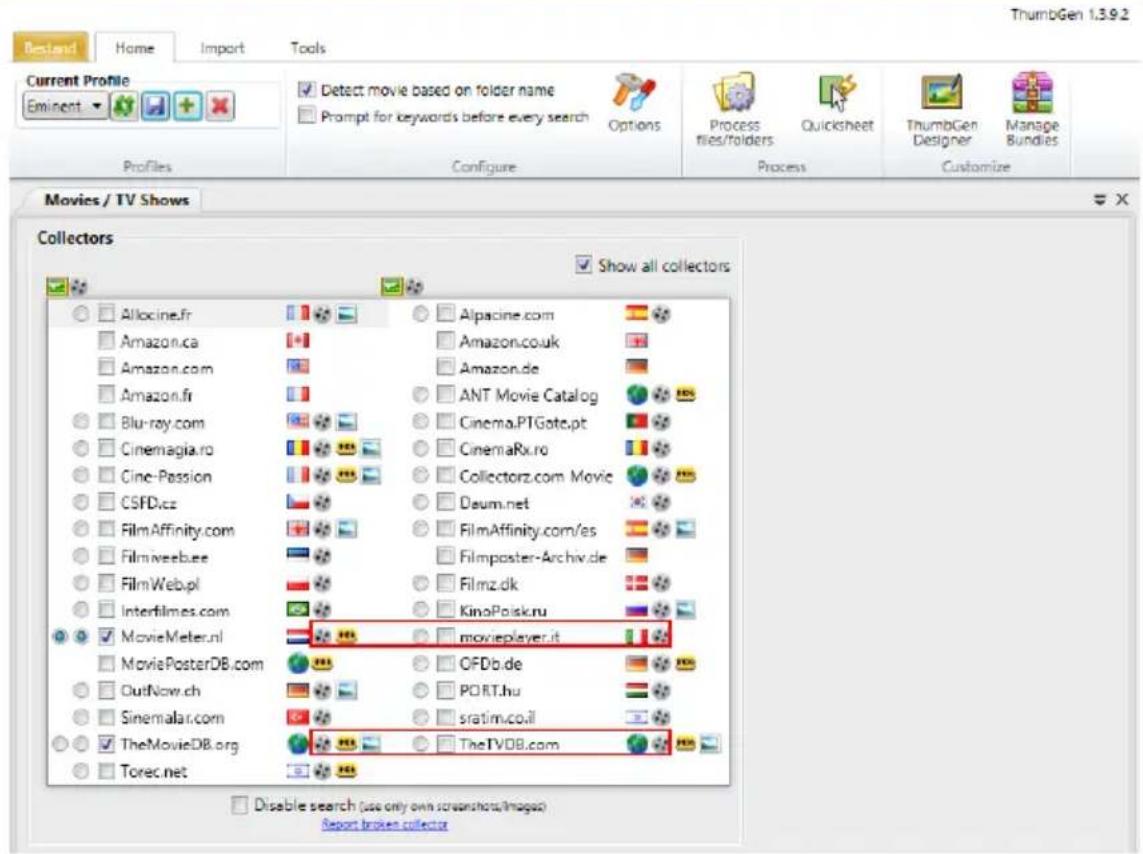Select the radio button for KinoPoisk.ru

(x=421, y=610)
